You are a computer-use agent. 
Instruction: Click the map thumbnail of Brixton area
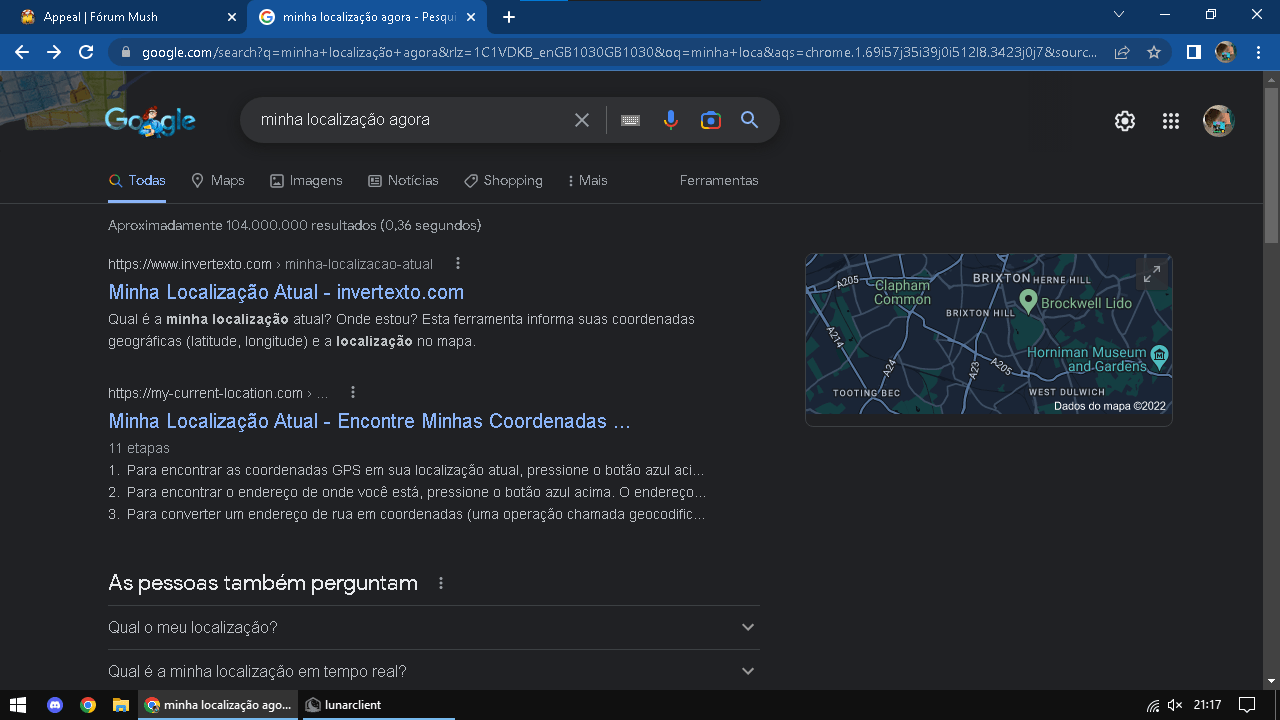pyautogui.click(x=989, y=334)
